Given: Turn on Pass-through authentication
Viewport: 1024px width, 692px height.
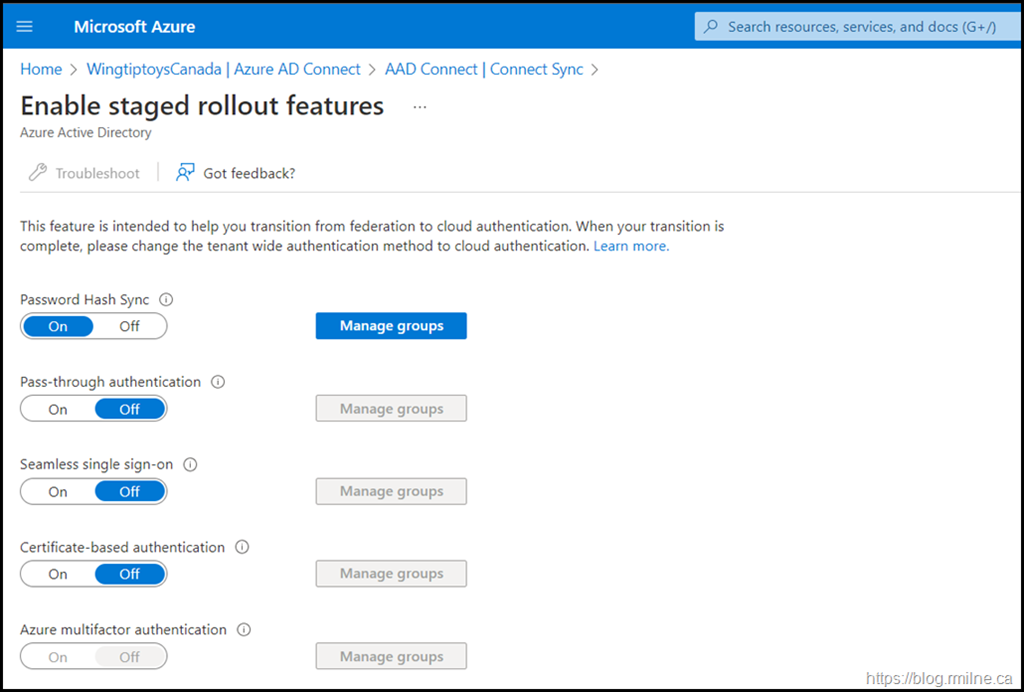Looking at the screenshot, I should (x=58, y=409).
